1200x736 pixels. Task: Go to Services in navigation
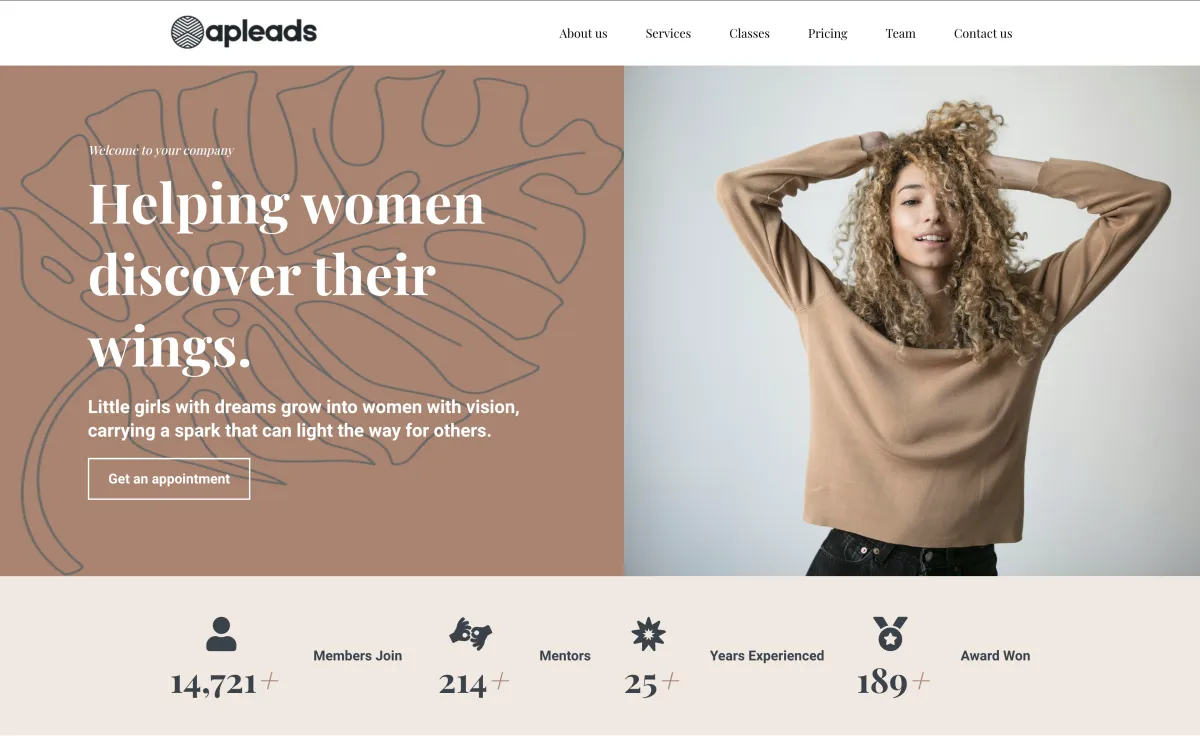pos(668,33)
